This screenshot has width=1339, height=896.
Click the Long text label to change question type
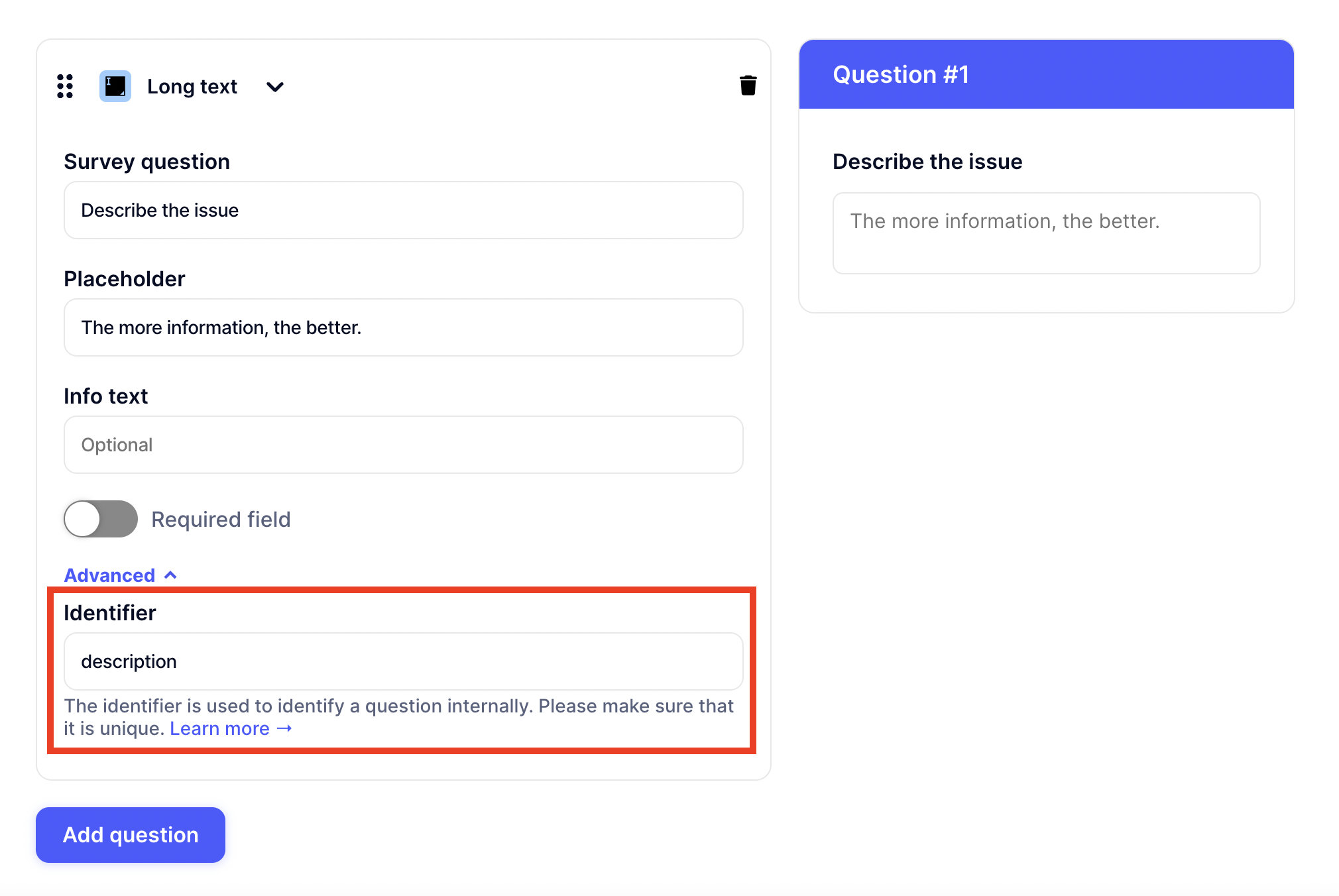pos(192,86)
